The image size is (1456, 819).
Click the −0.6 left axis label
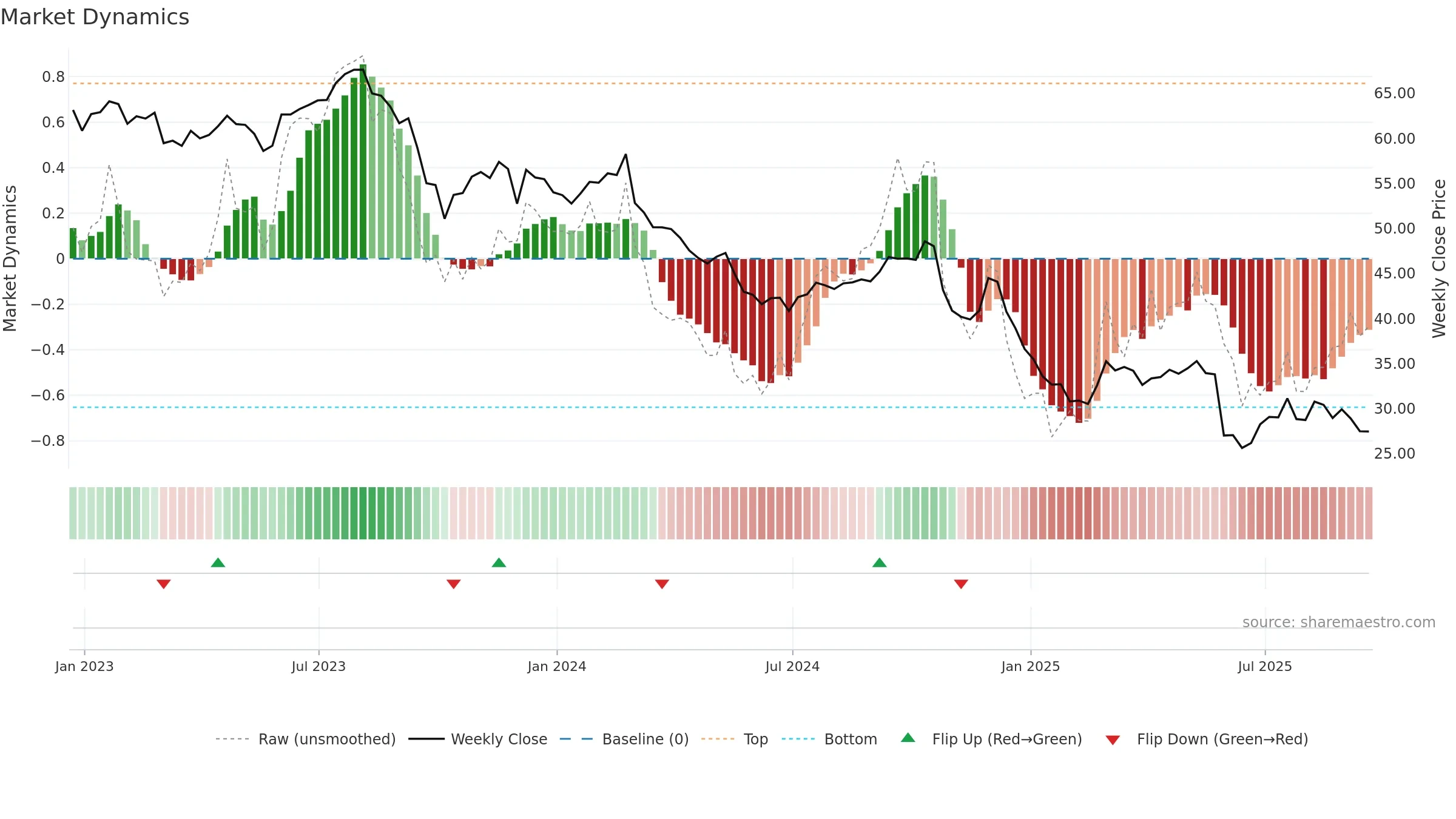click(47, 395)
